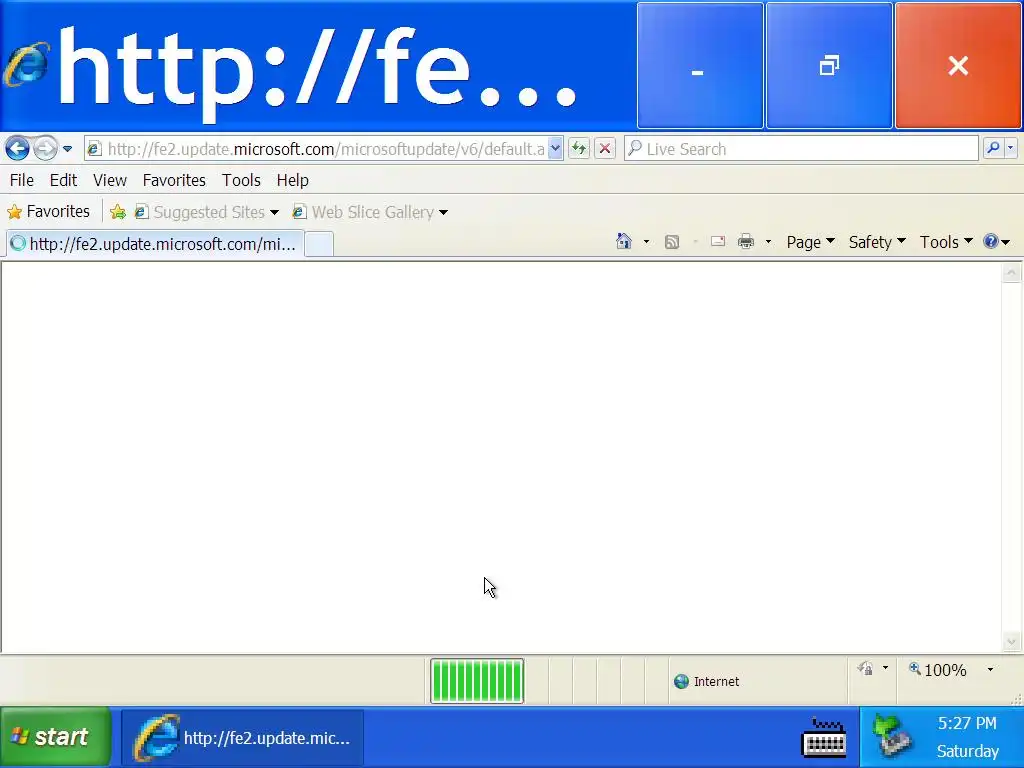The image size is (1024, 768).
Task: Expand the zoom level dropdown arrow
Action: [990, 669]
